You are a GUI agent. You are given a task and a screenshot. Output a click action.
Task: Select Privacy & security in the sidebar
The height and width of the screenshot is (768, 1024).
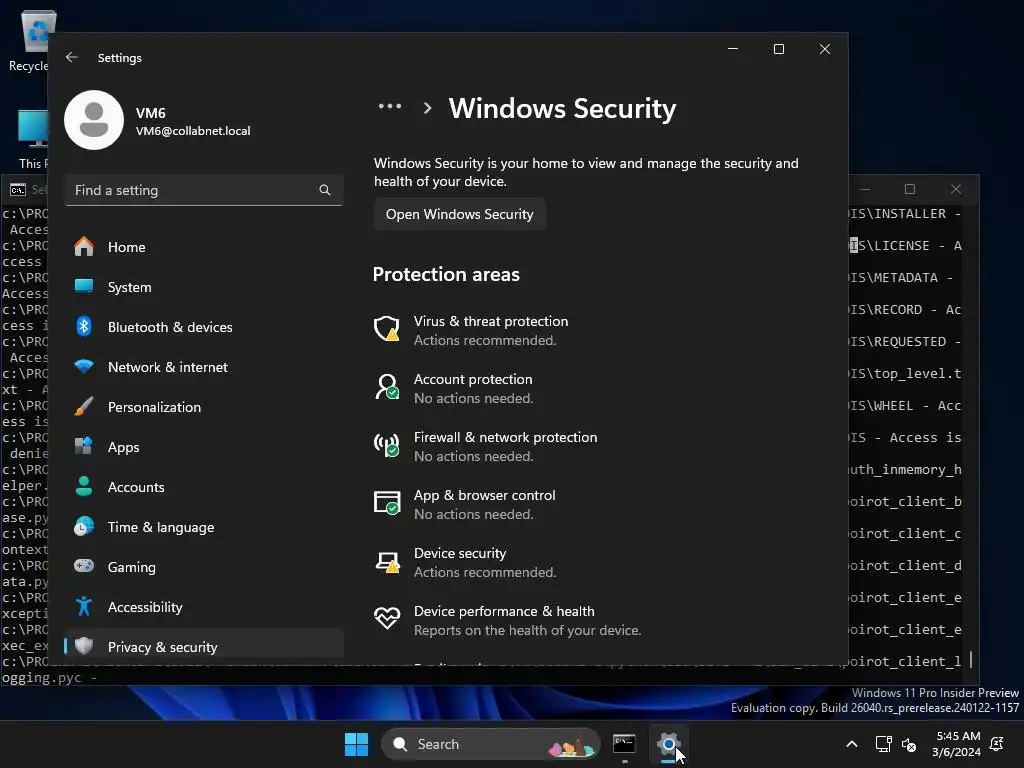tap(204, 647)
